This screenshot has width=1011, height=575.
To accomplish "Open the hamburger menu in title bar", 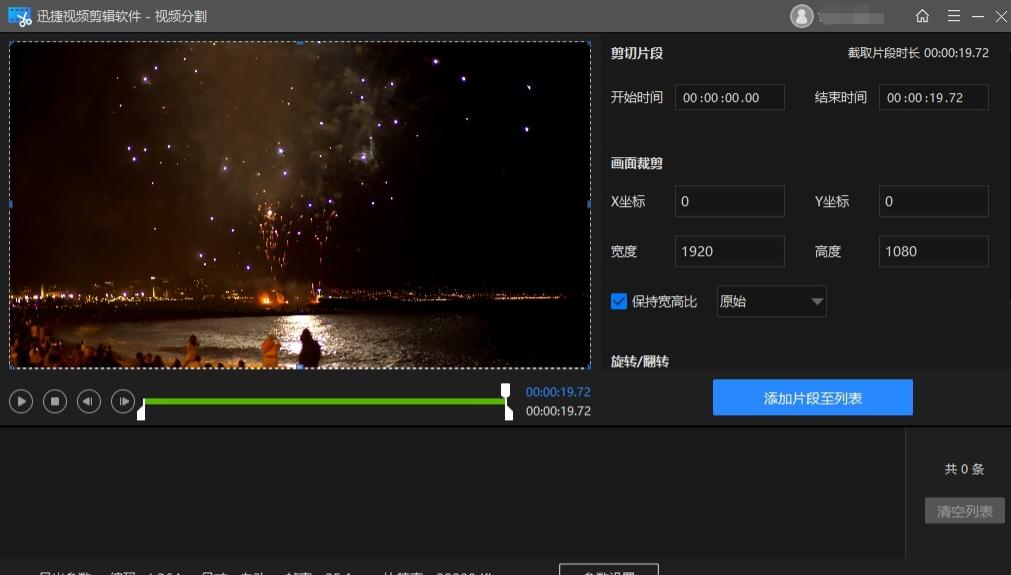I will click(x=953, y=16).
